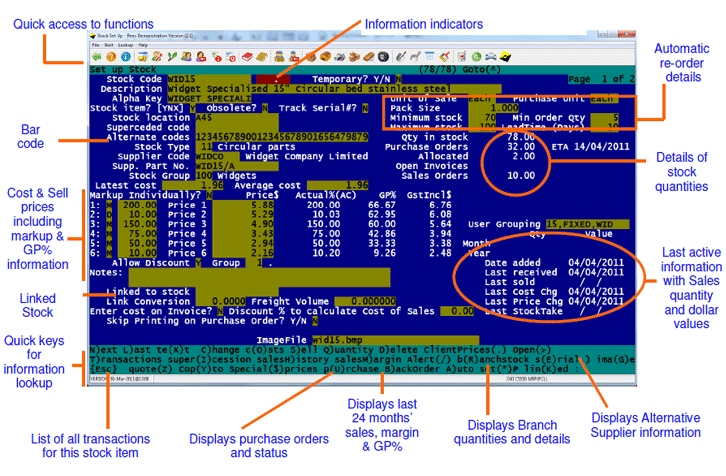This screenshot has width=726, height=476.
Task: Toggle the Obsolete? flag field
Action: [260, 107]
